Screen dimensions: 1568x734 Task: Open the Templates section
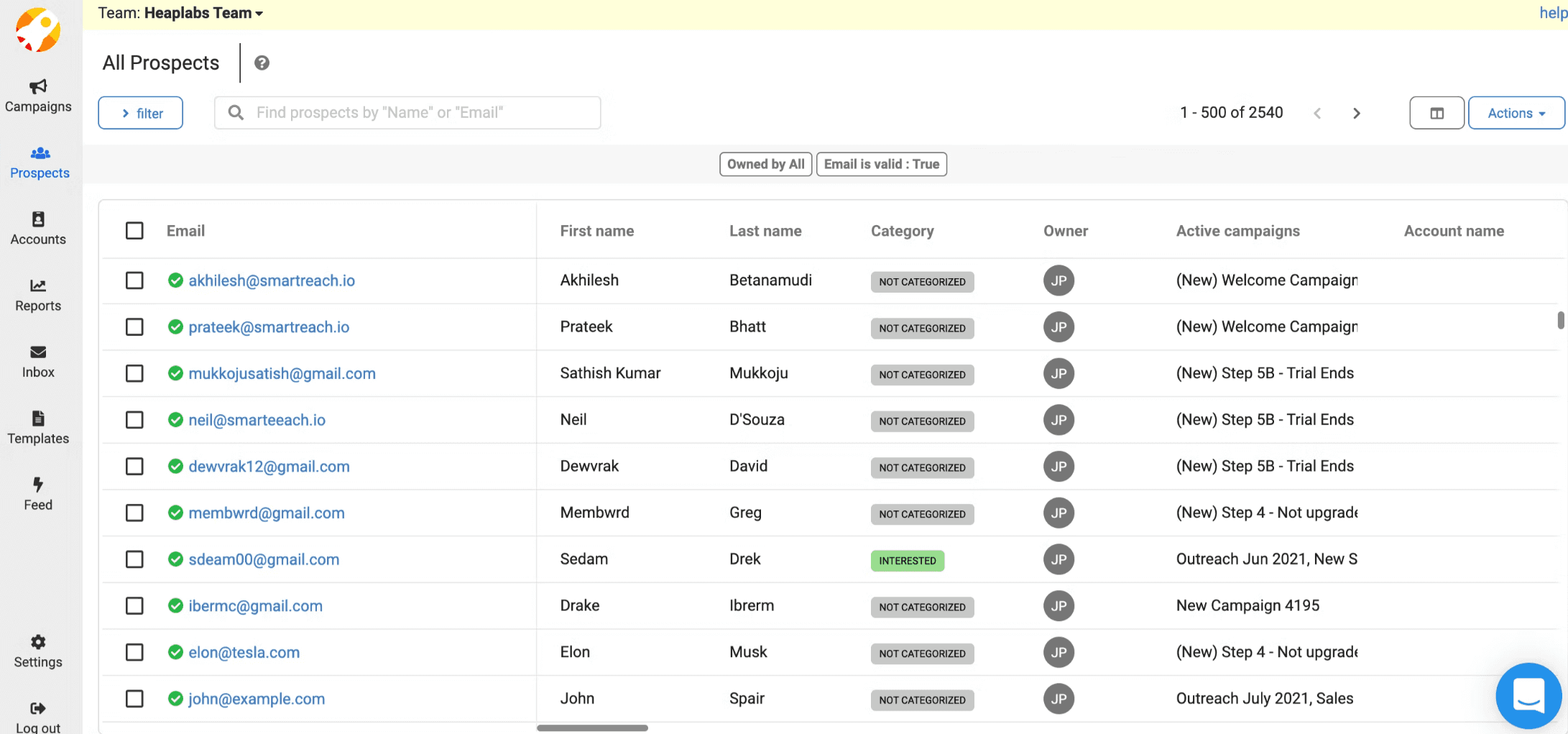[x=38, y=428]
